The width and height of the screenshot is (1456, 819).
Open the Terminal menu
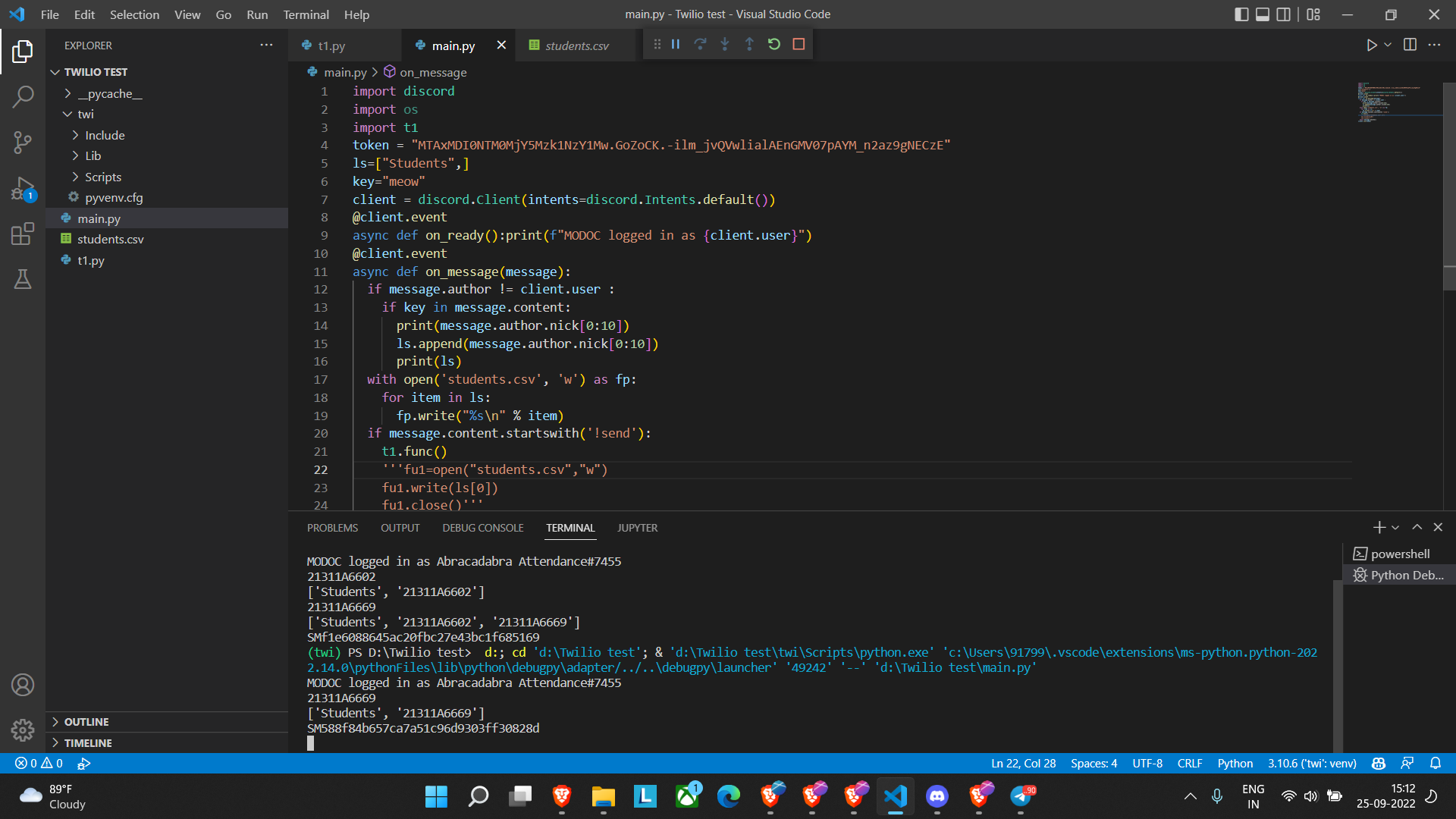point(306,14)
